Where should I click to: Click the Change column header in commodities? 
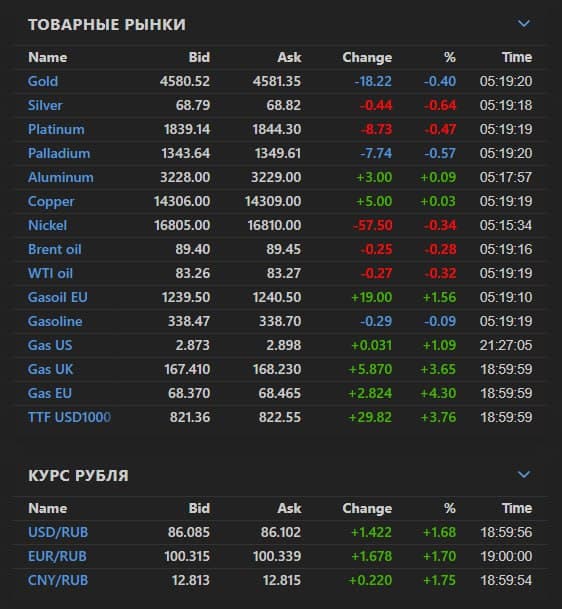[x=367, y=57]
